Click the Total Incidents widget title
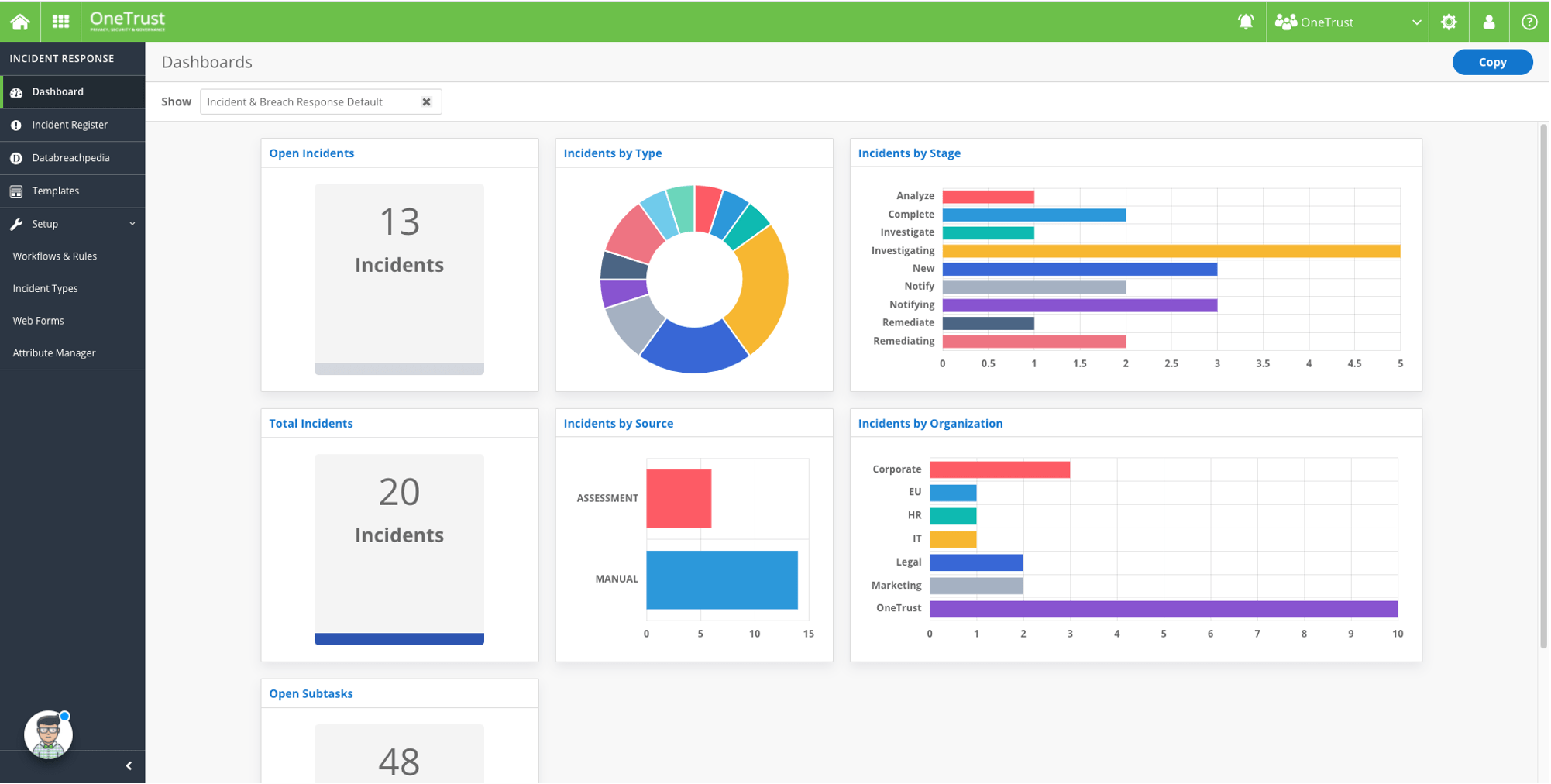The height and width of the screenshot is (784, 1551). coord(311,424)
